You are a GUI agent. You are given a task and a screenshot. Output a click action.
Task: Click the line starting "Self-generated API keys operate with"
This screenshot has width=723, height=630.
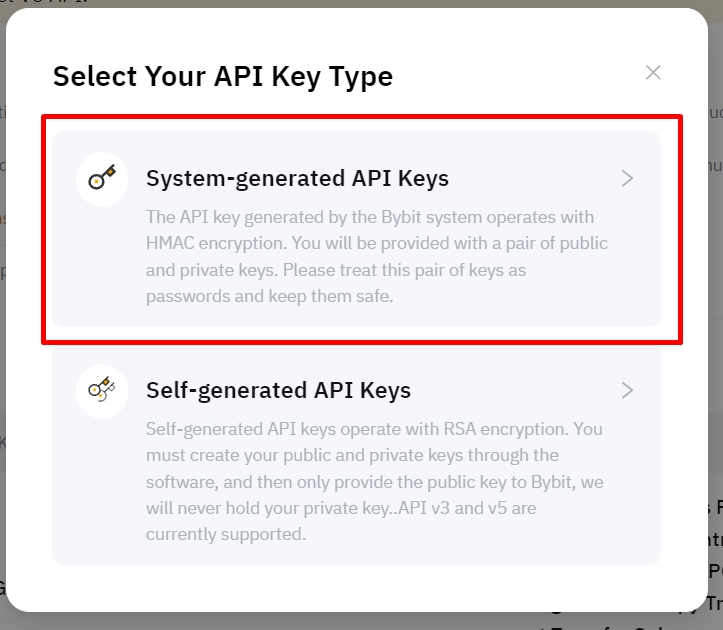click(x=374, y=429)
